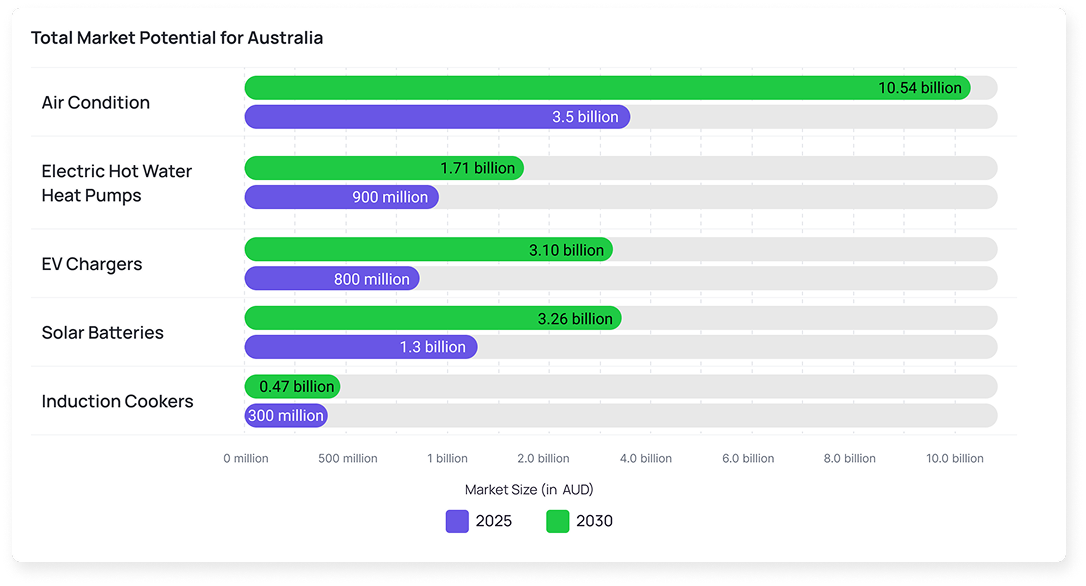1086x586 pixels.
Task: Click the Electric Hot Water Heat Pumps label
Action: 116,183
